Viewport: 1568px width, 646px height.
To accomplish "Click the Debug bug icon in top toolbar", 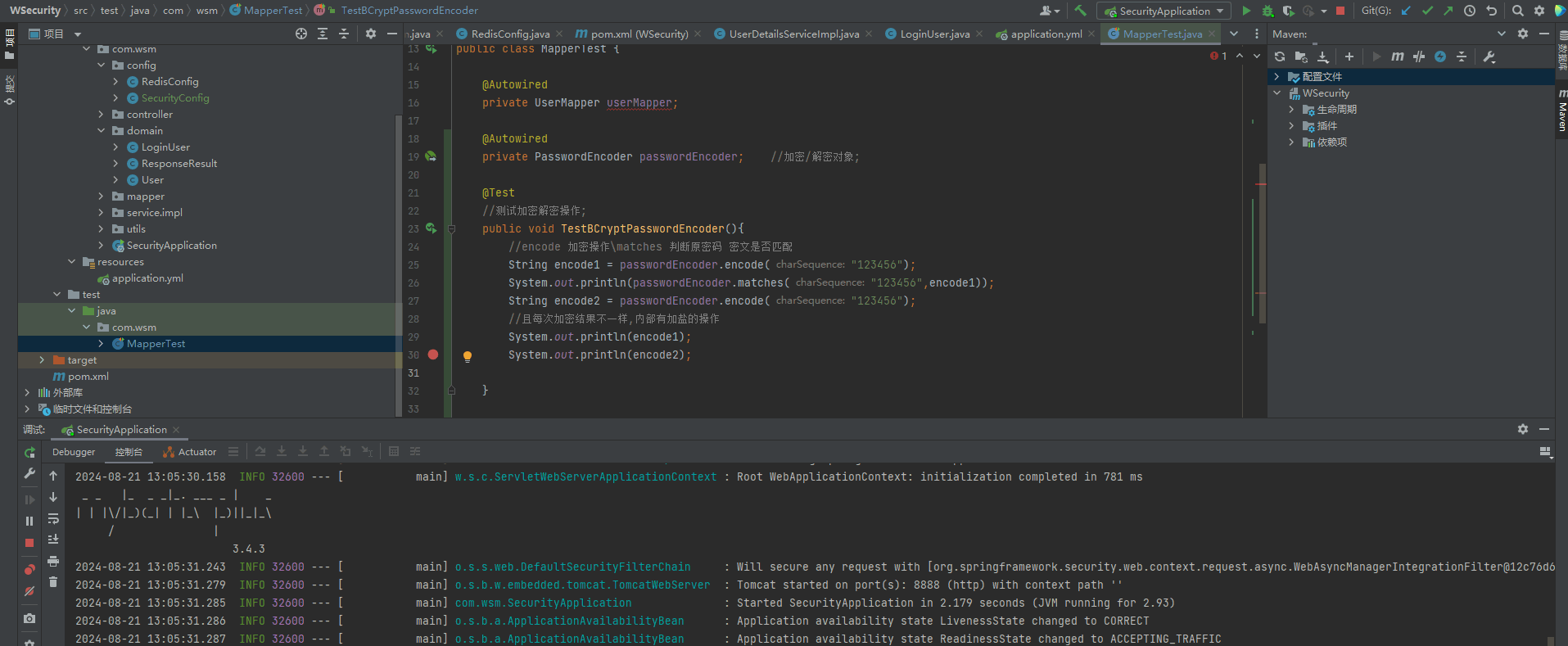I will 1268,11.
